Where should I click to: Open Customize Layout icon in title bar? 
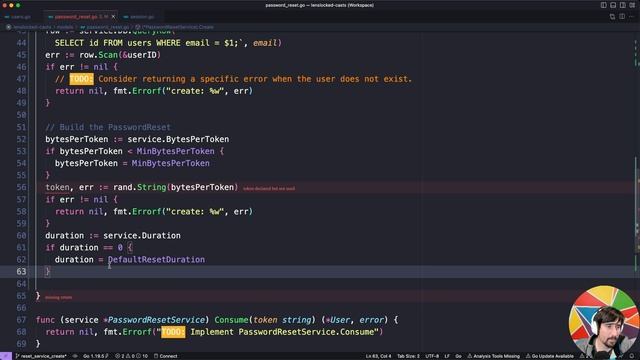632,5
